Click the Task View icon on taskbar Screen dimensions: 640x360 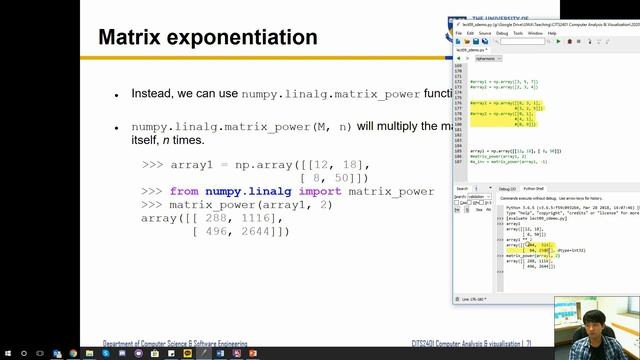click(40, 353)
